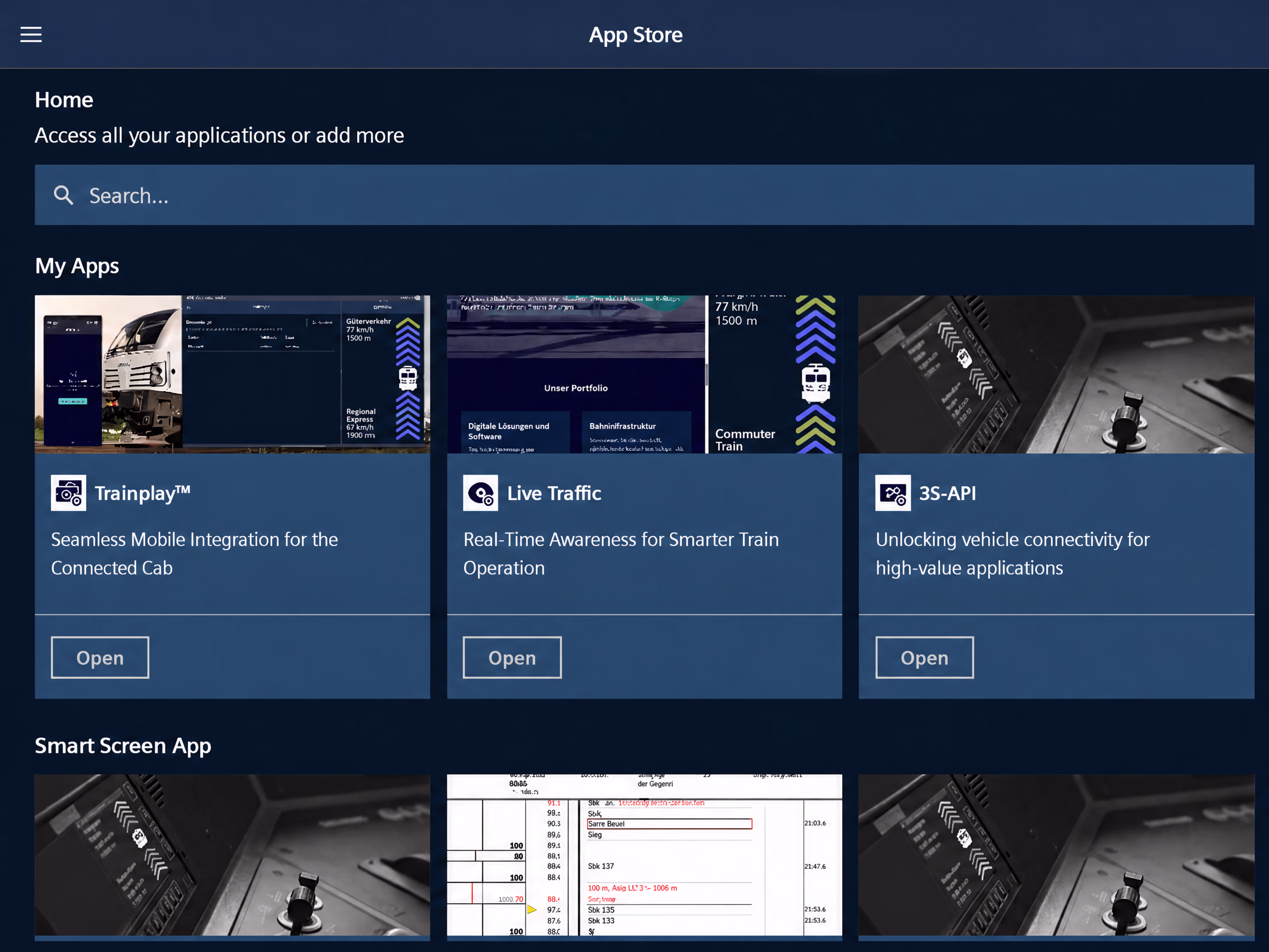
Task: Open the Trainplay app
Action: 100,658
